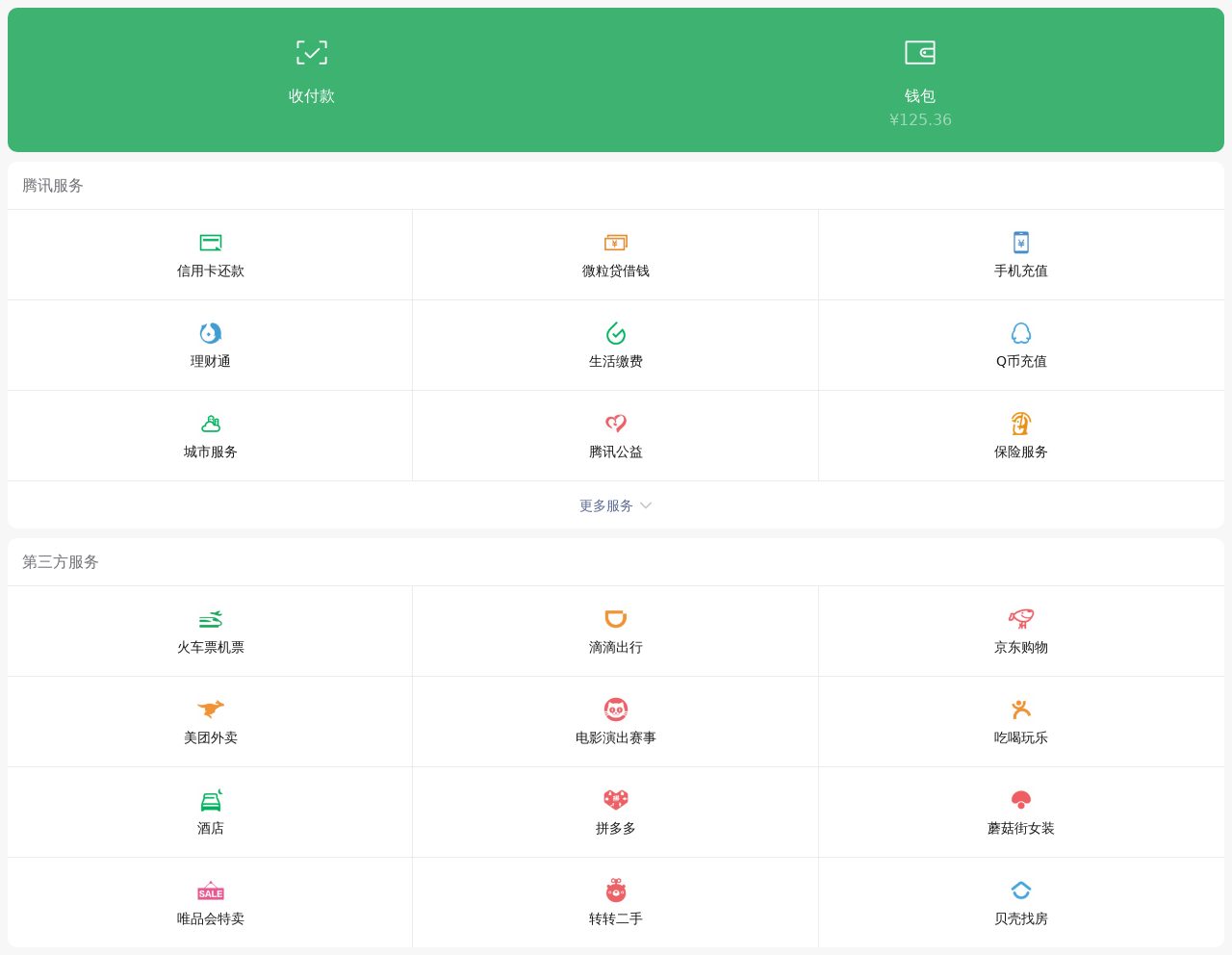Click the 京东购物 label
Viewport: 1232px width, 955px height.
[x=1021, y=648]
